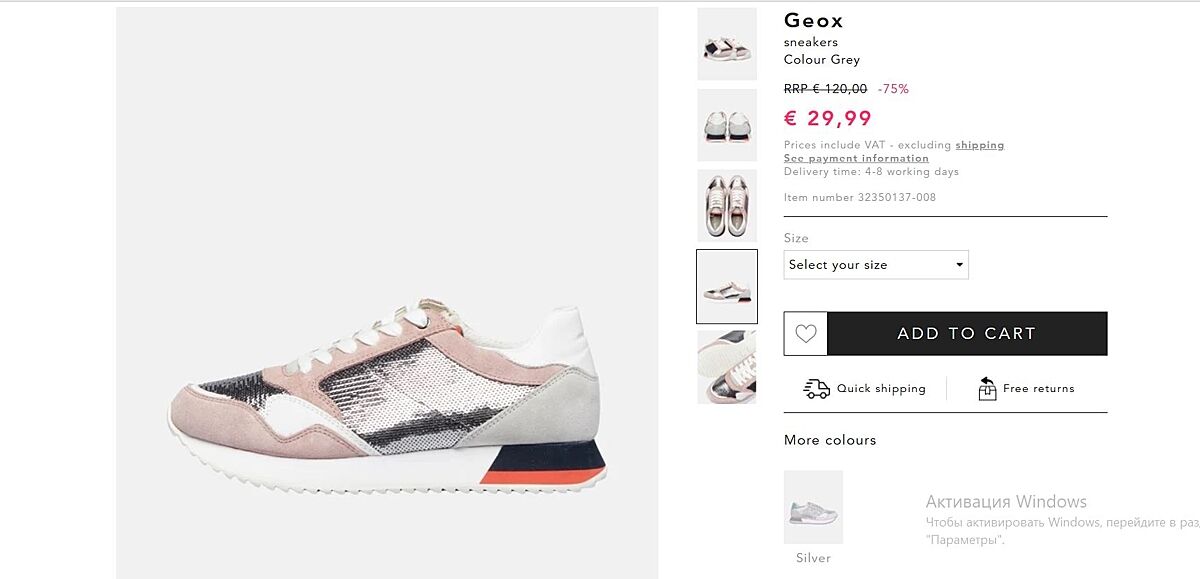Open the Select your size dropdown

(876, 265)
